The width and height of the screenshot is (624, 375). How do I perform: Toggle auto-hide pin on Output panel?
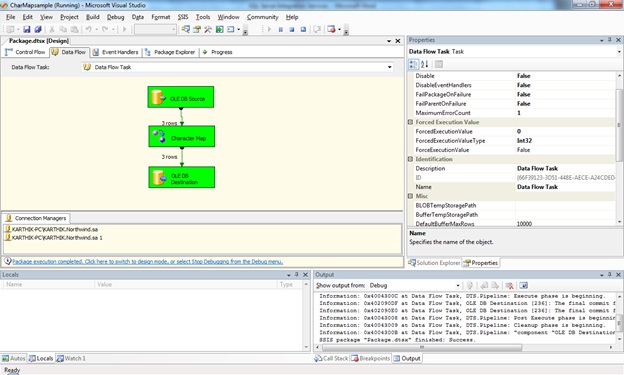coord(610,275)
